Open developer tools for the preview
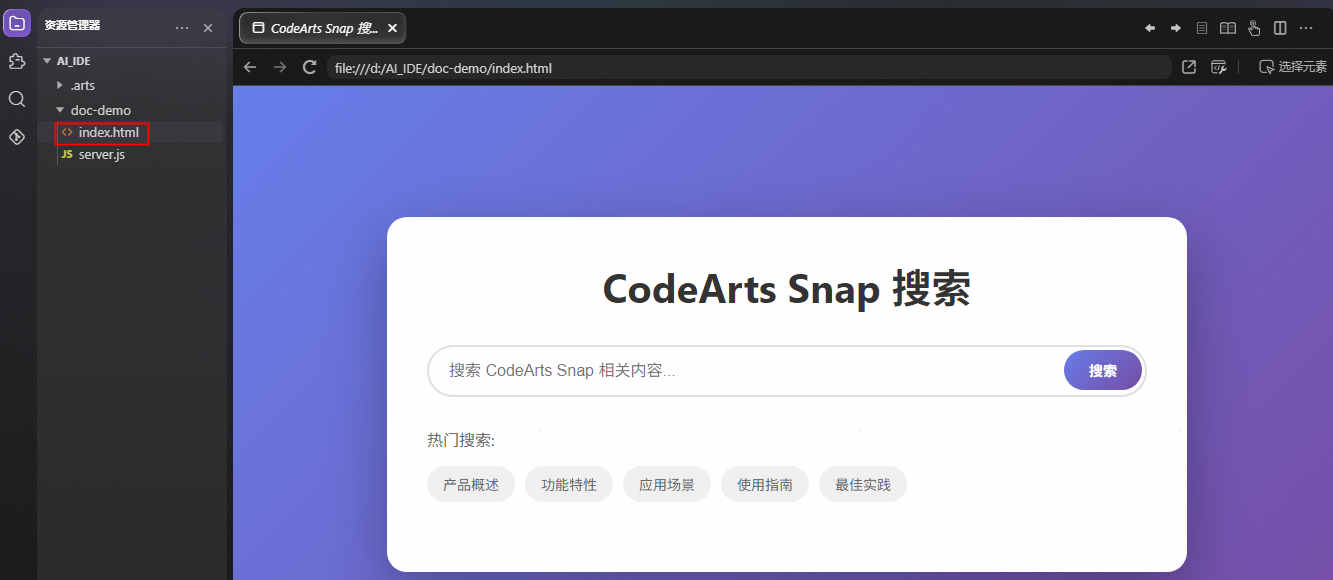This screenshot has width=1333, height=580. click(x=1218, y=67)
